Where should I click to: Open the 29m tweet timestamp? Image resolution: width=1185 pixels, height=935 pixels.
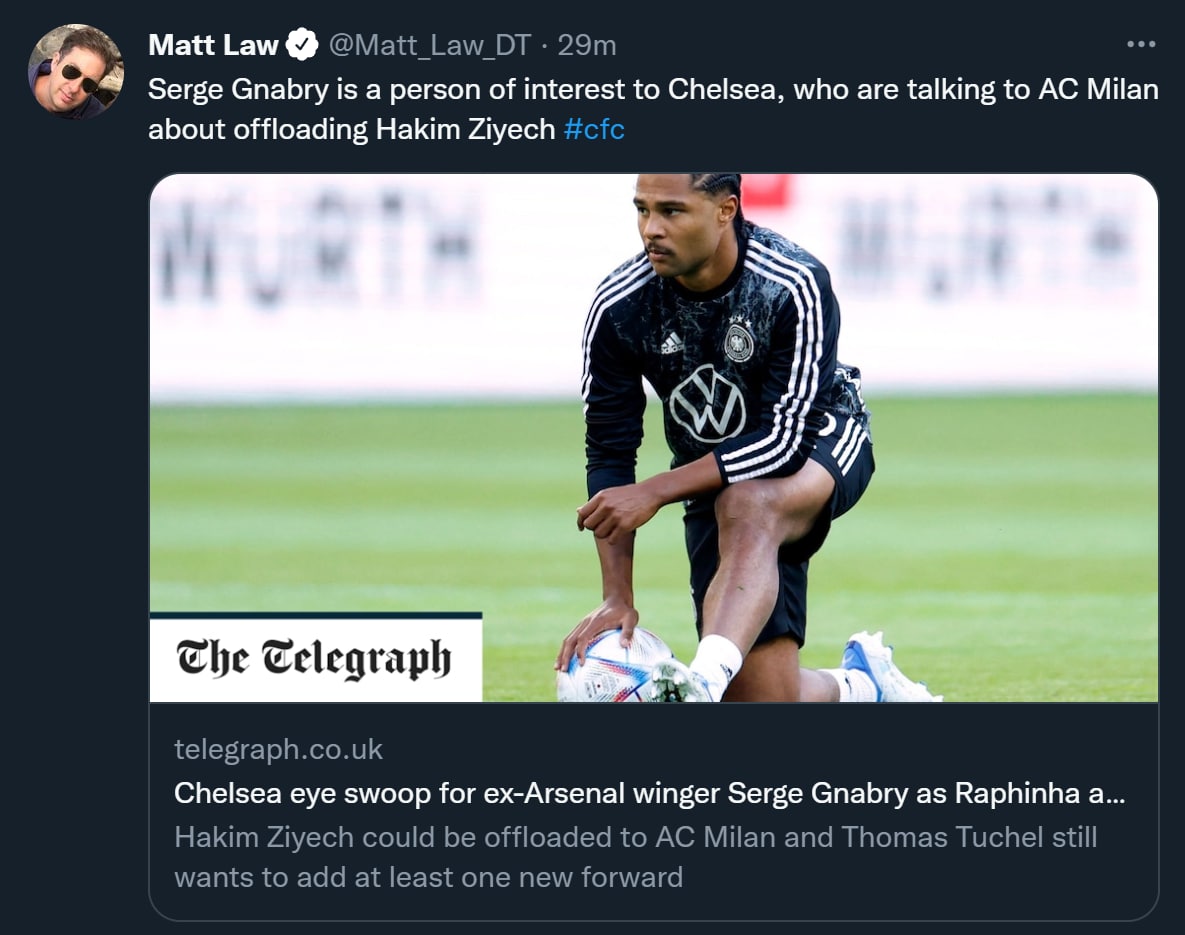point(587,45)
